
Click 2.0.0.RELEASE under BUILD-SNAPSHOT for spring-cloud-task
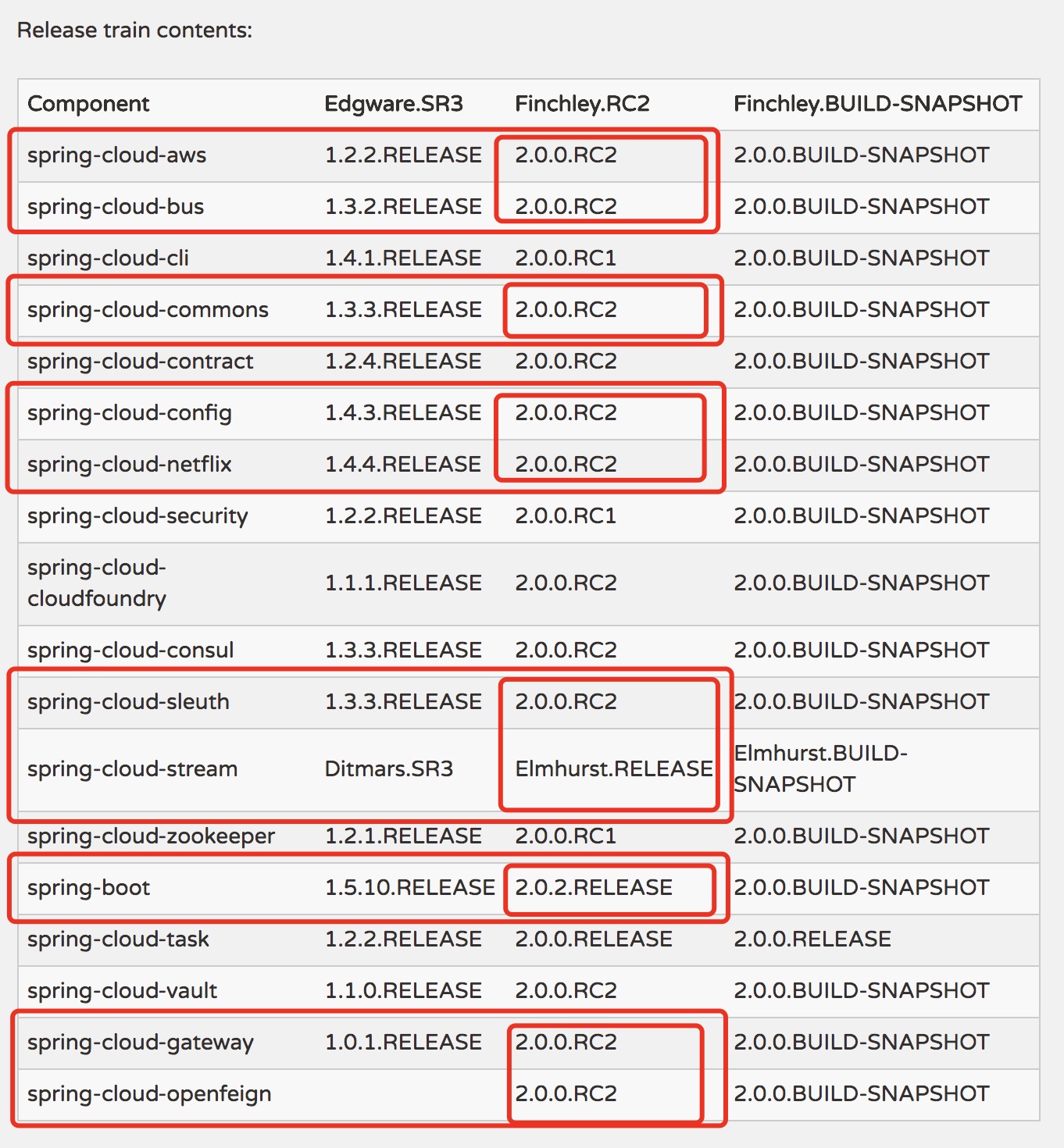812,939
